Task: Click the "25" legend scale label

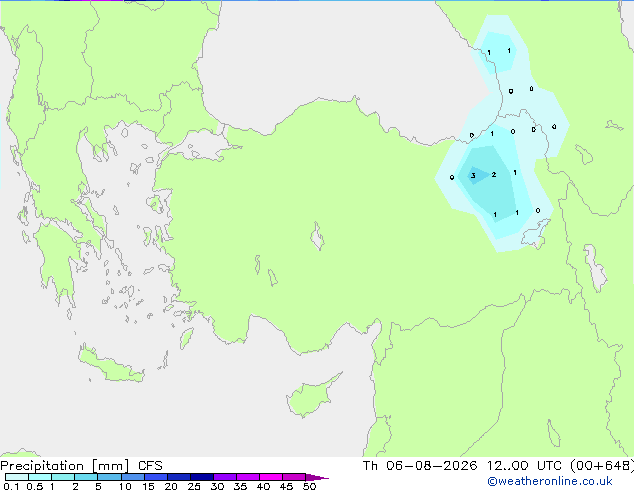Action: click(x=194, y=486)
